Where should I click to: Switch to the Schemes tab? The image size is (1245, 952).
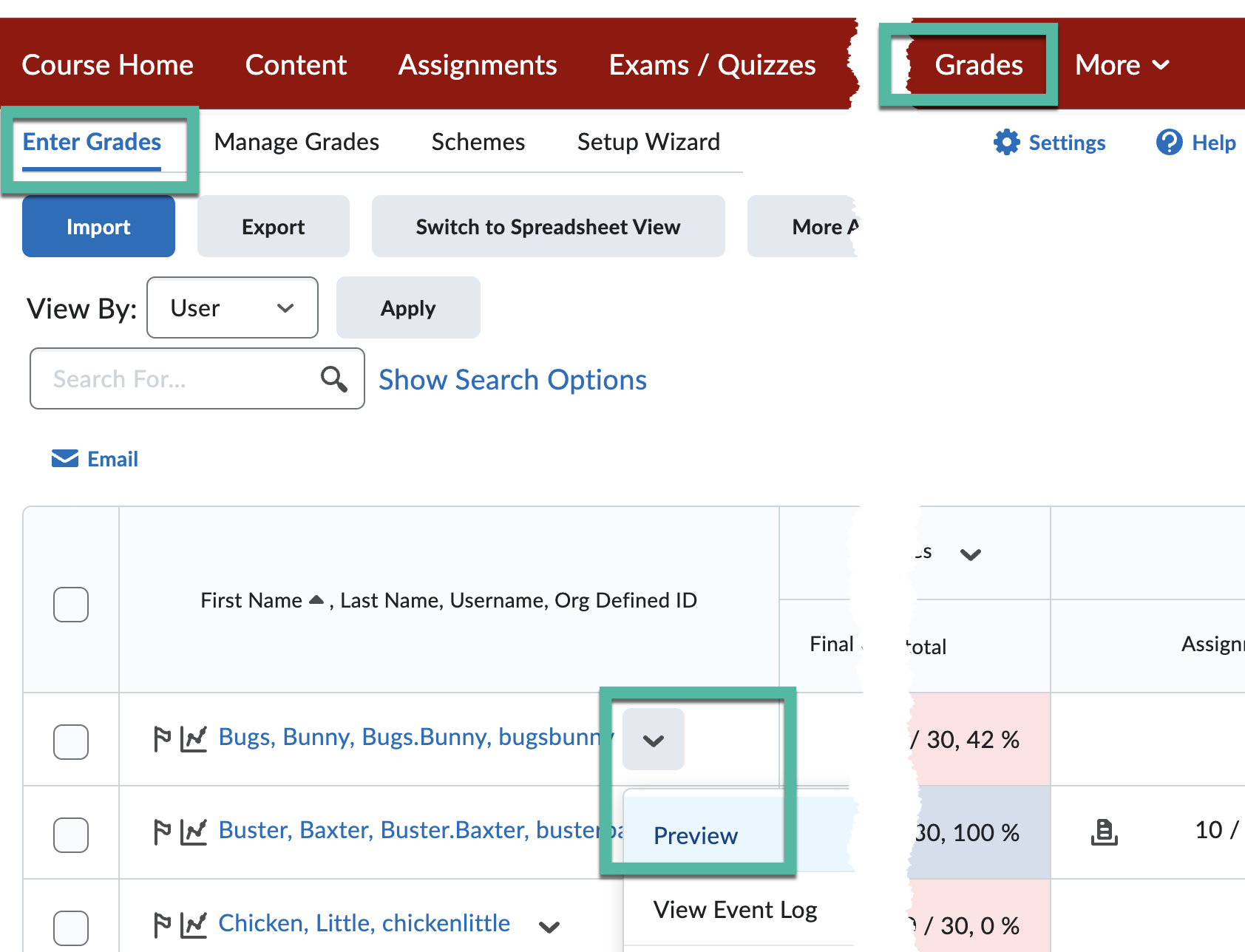[x=478, y=142]
